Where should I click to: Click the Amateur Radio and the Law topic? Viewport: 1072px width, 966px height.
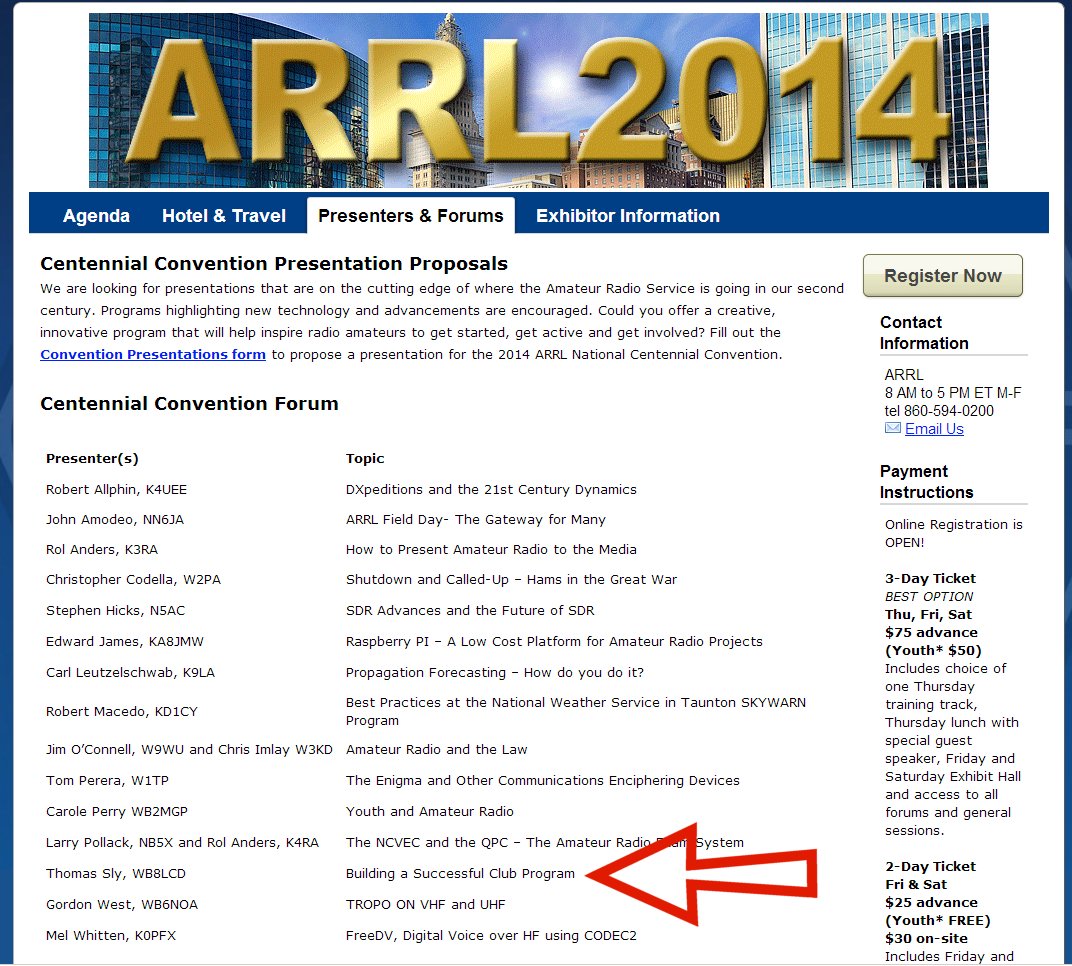[x=436, y=750]
